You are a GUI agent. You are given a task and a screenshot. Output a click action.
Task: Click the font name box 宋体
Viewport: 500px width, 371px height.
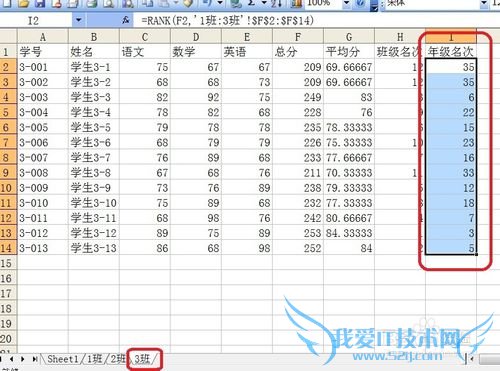(433, 3)
